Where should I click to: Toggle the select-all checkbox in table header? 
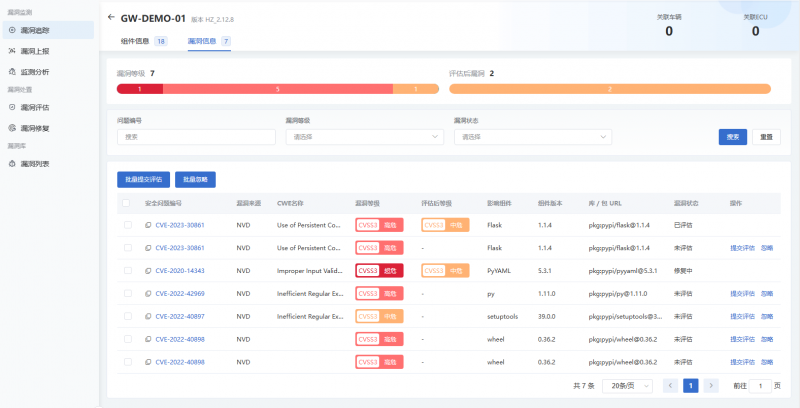coord(126,202)
